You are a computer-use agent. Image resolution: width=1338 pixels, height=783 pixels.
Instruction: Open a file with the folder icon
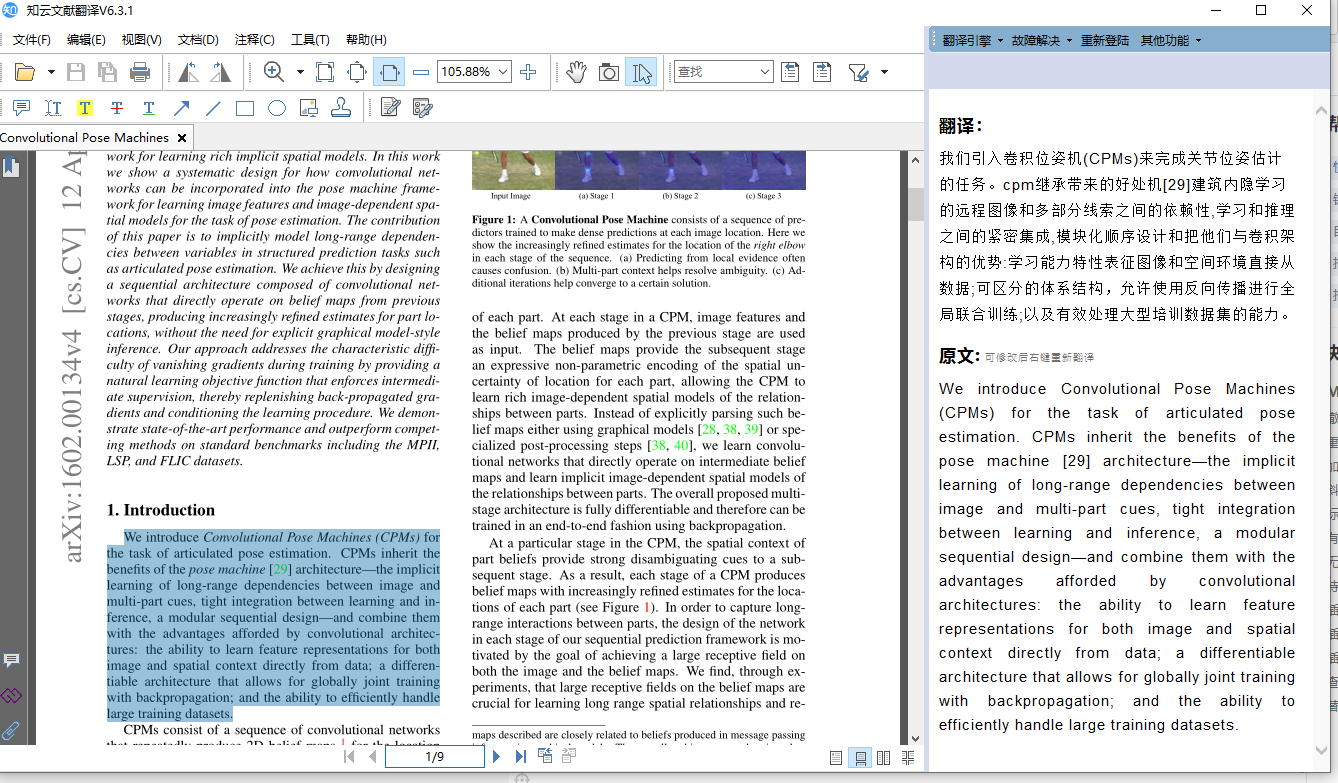pos(25,72)
